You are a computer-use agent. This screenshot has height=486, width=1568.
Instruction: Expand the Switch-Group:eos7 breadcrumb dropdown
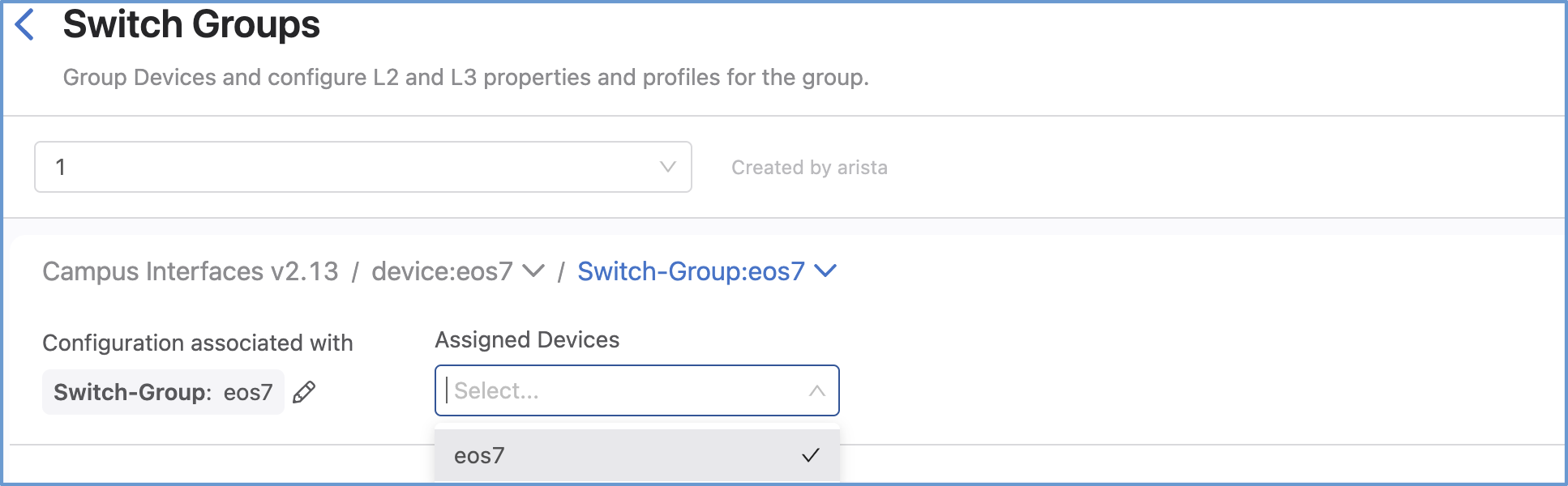(x=691, y=271)
